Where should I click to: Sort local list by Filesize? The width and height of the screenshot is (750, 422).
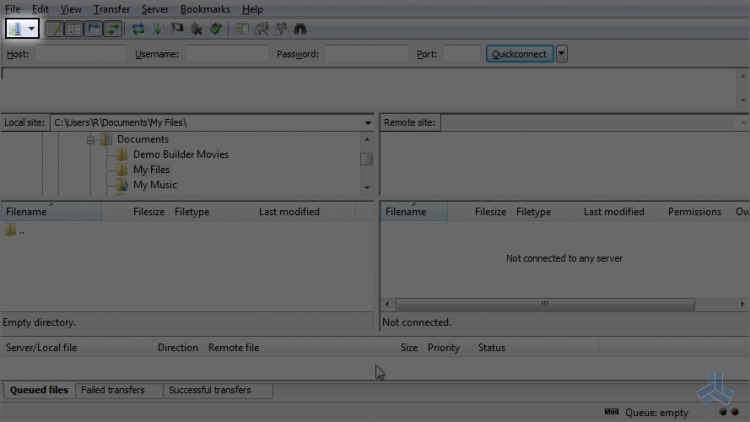pyautogui.click(x=135, y=211)
